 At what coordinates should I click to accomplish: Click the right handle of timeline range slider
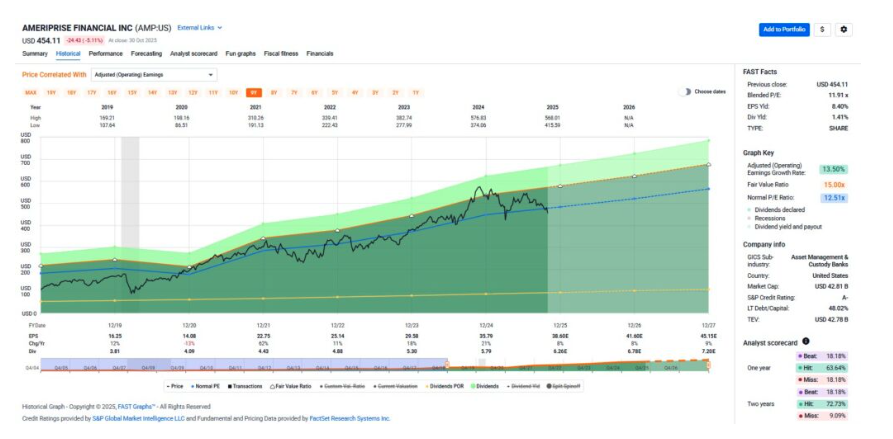coord(708,365)
